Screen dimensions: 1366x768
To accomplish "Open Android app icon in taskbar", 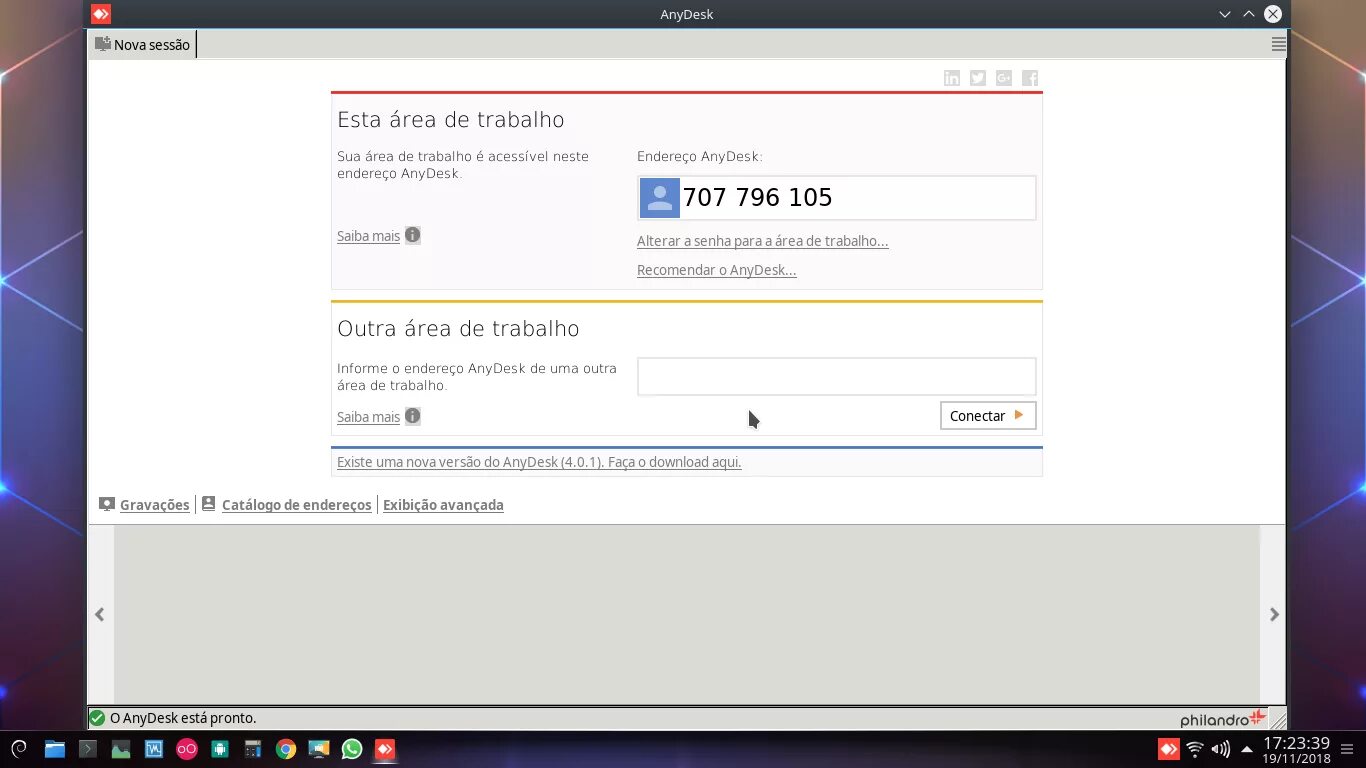I will (x=220, y=748).
